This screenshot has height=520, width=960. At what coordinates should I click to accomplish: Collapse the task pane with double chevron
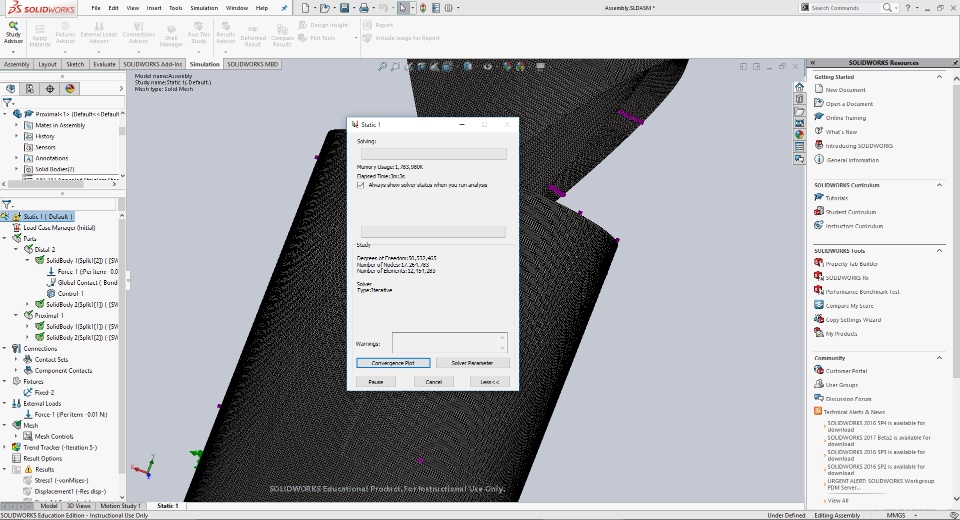coord(813,62)
